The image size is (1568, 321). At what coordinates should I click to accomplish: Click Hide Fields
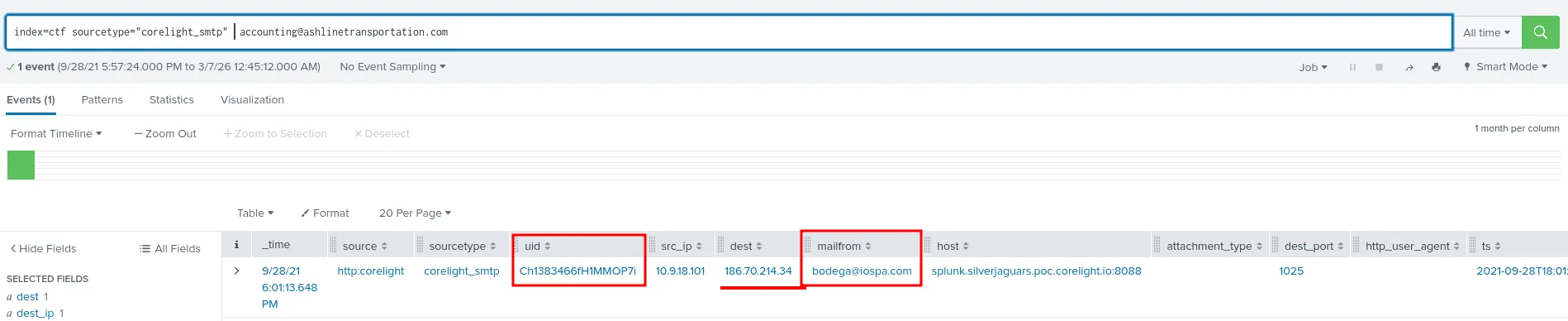click(x=43, y=248)
